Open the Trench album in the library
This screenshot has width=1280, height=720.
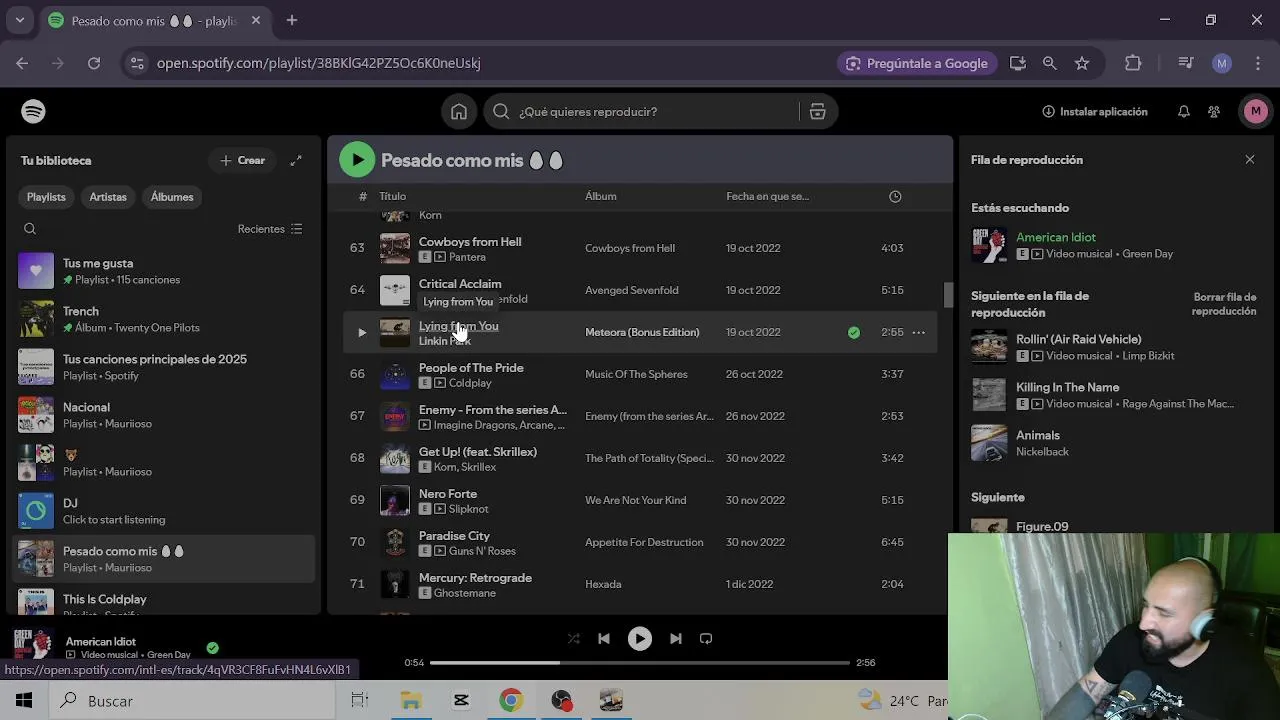click(165, 319)
